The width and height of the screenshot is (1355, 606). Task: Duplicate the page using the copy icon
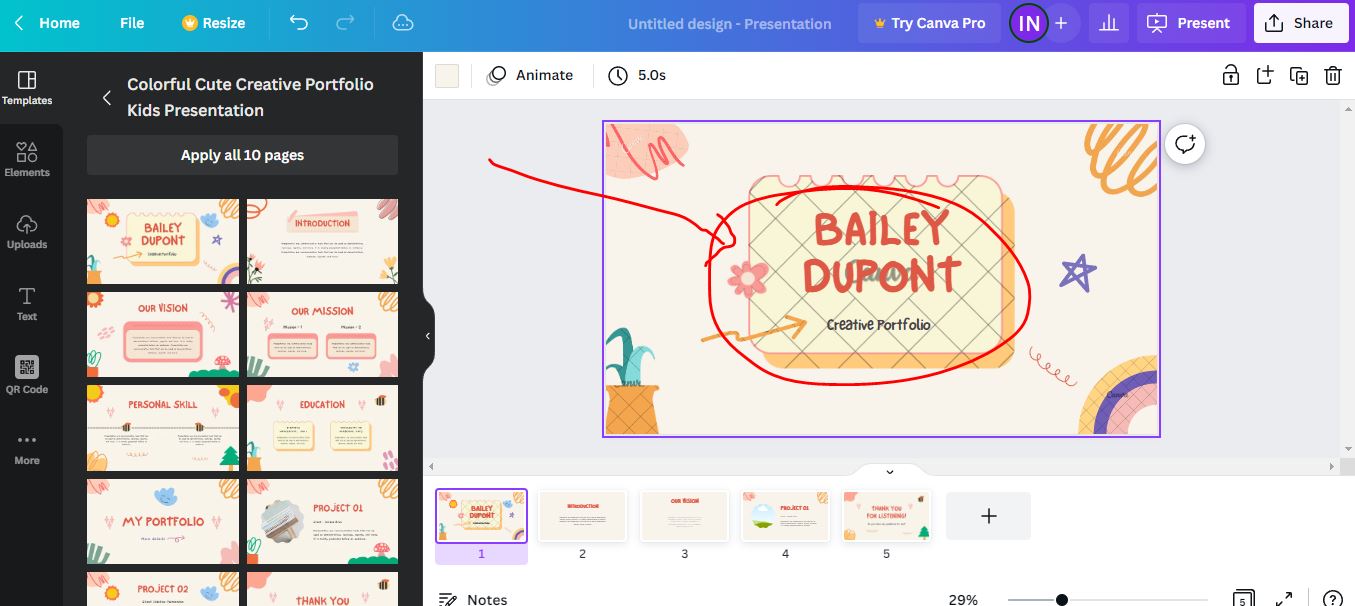(1298, 75)
